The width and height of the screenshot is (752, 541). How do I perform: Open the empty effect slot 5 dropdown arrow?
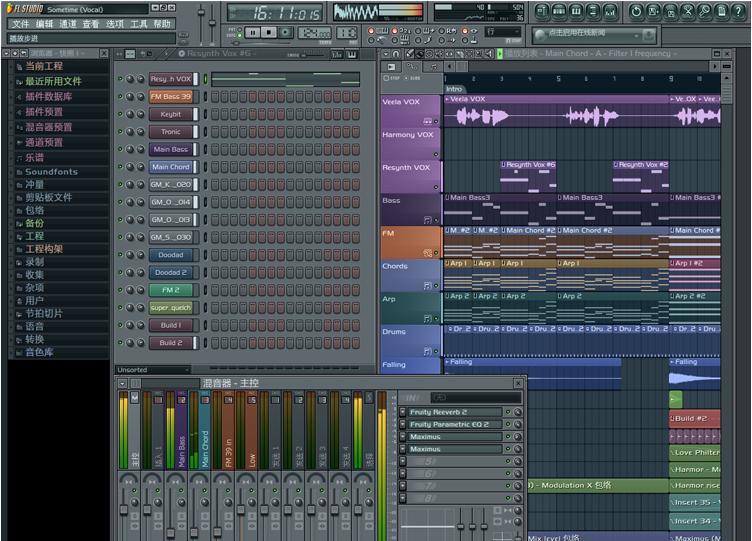click(x=402, y=461)
